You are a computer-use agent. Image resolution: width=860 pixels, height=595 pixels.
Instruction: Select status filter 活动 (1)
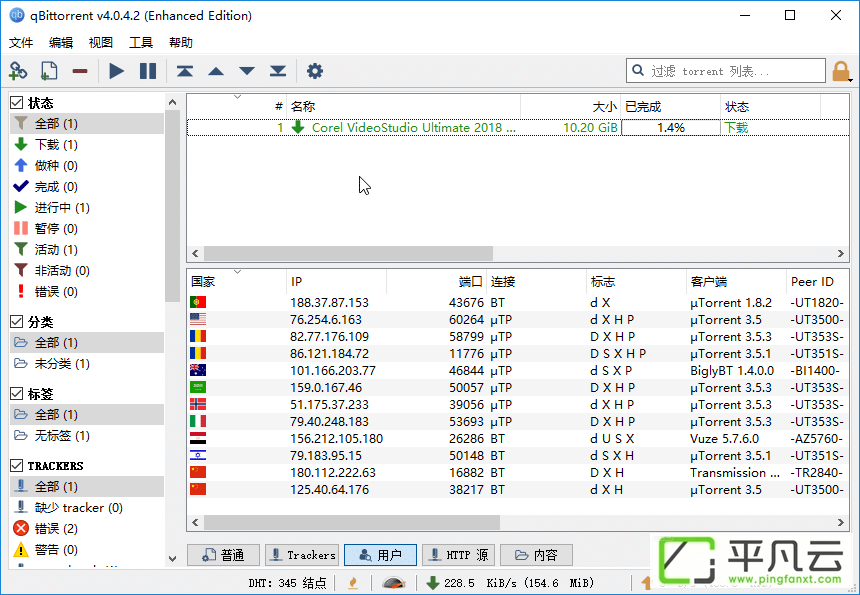coord(87,250)
